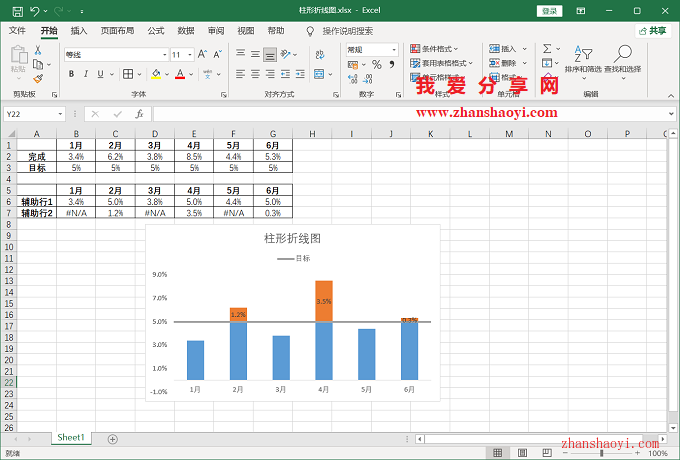680x460 pixels.
Task: Expand the number format dropdown
Action: pyautogui.click(x=394, y=50)
